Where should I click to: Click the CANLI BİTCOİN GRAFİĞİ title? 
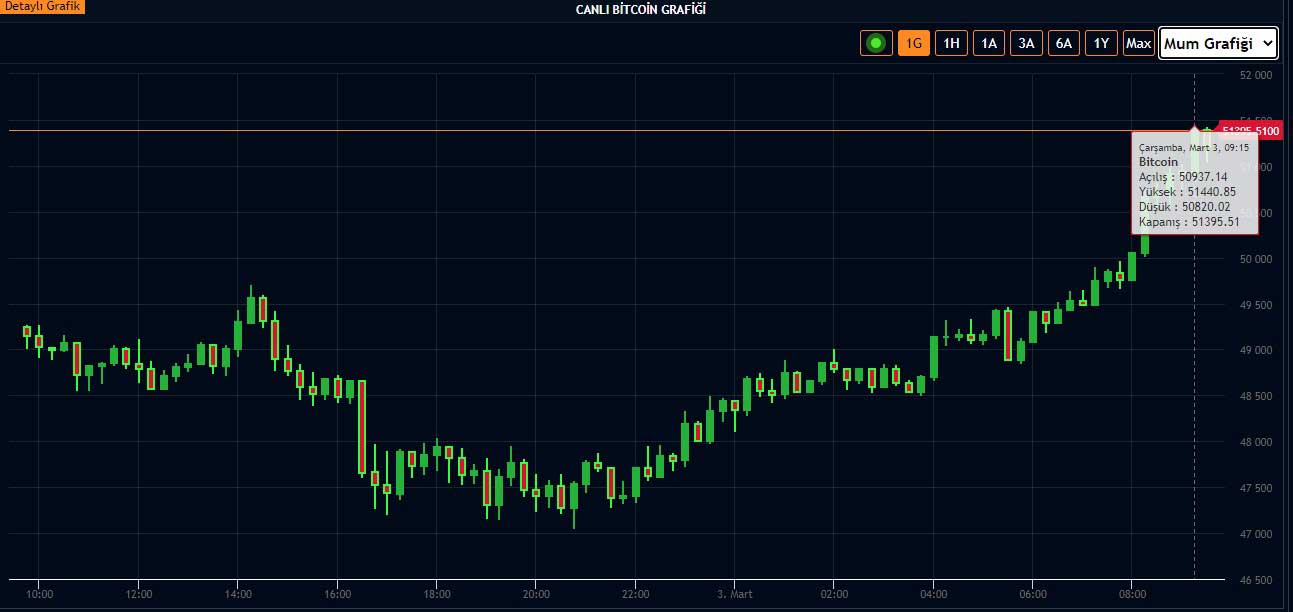point(641,9)
